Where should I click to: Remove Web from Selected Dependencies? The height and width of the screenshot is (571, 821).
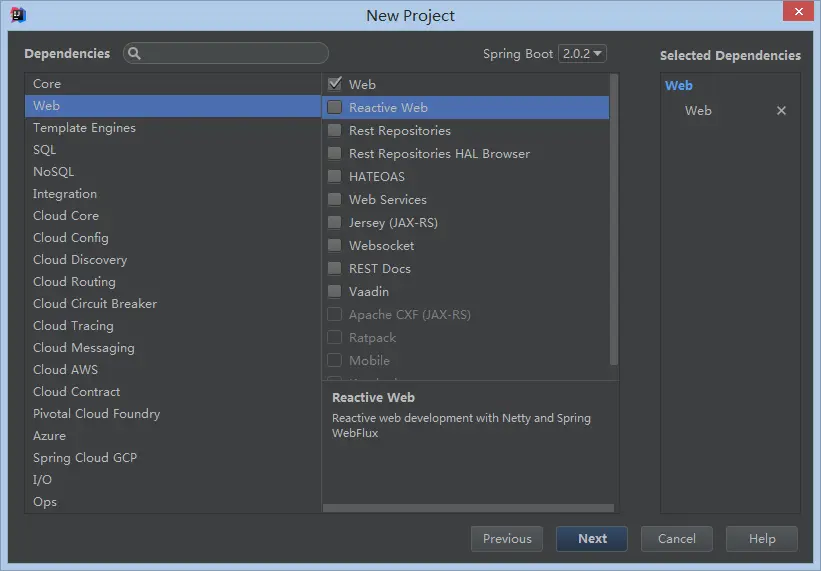(x=781, y=110)
